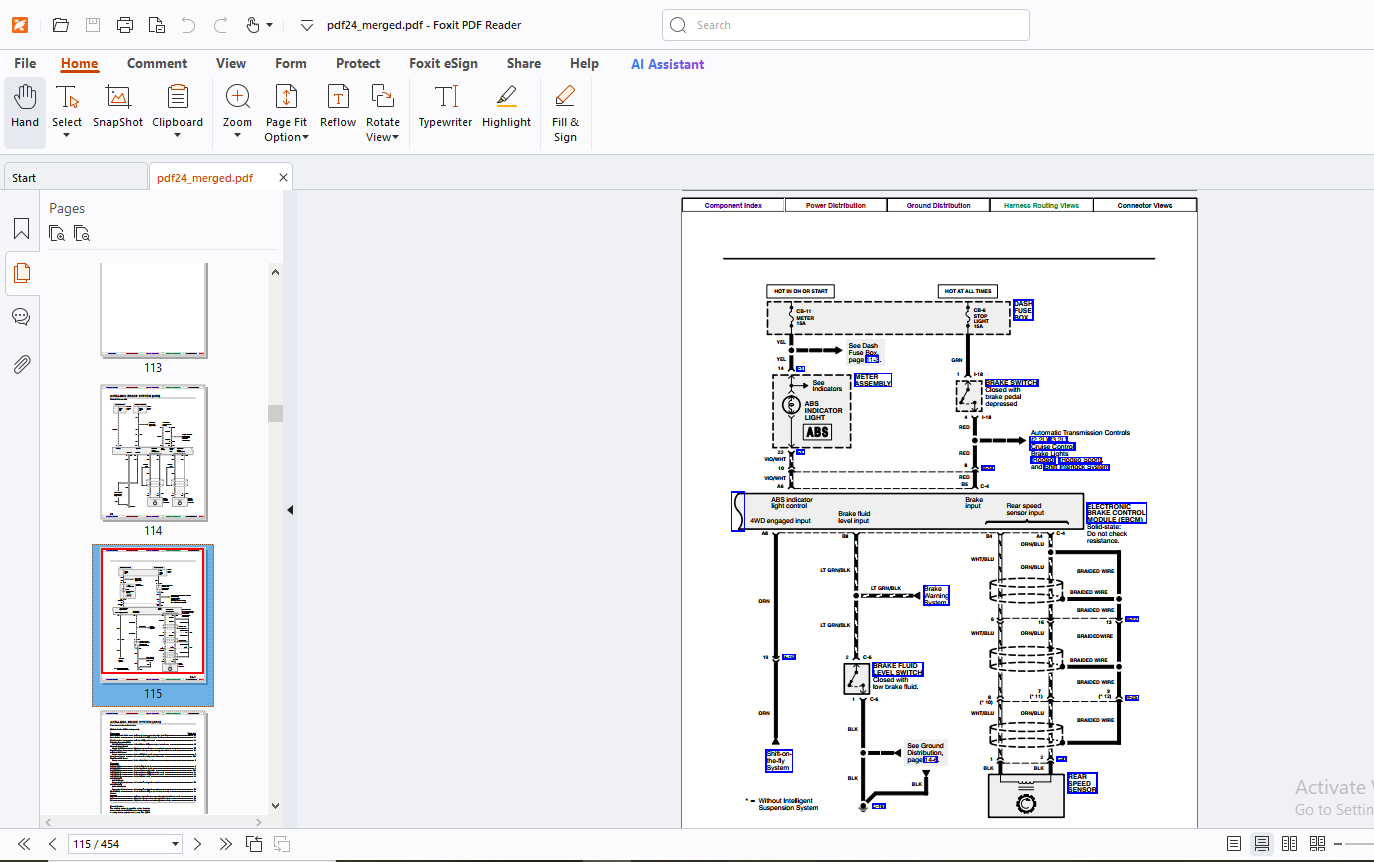Expand the Clipboard dropdown arrow
Viewport: 1374px width, 862px height.
tap(177, 136)
